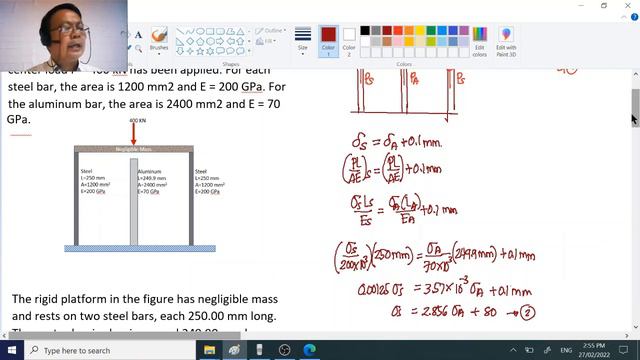Viewport: 640px width, 360px height.
Task: Select the Oval shape
Action: coord(200,31)
